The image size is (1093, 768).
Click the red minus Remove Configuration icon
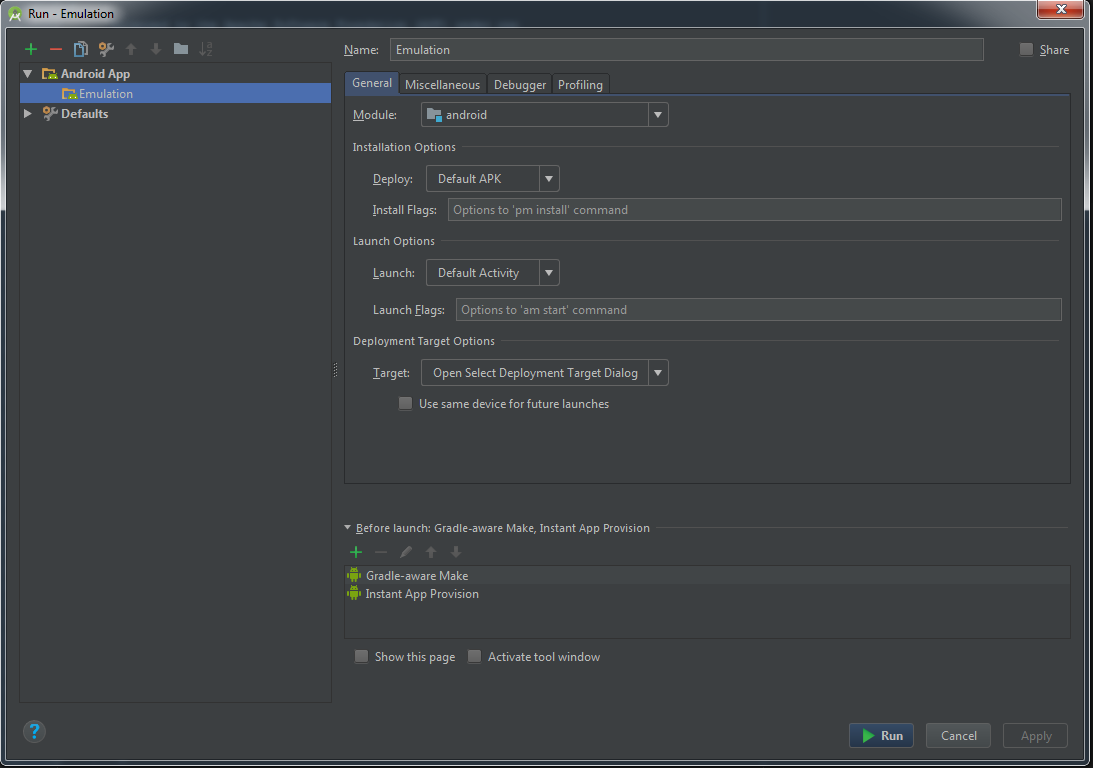click(56, 49)
